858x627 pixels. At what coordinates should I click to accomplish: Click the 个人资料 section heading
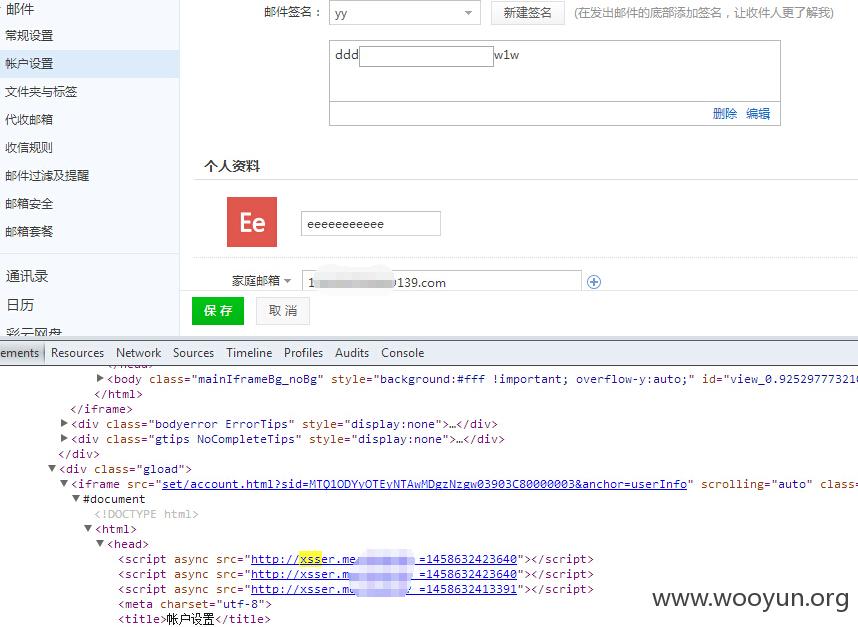[x=232, y=166]
